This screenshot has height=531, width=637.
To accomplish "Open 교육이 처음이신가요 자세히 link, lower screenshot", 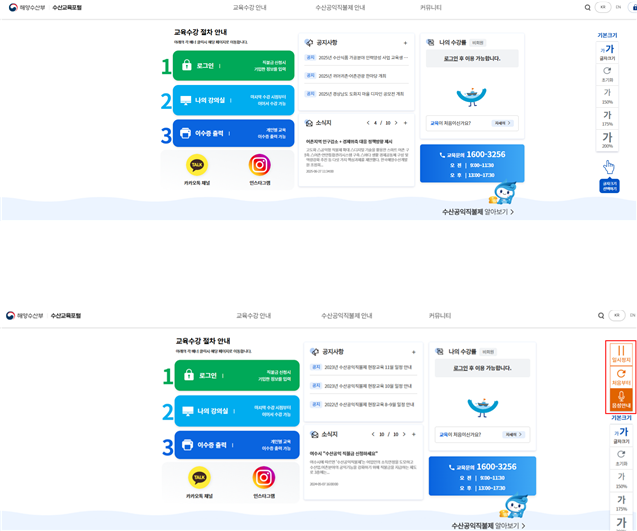I will point(514,435).
